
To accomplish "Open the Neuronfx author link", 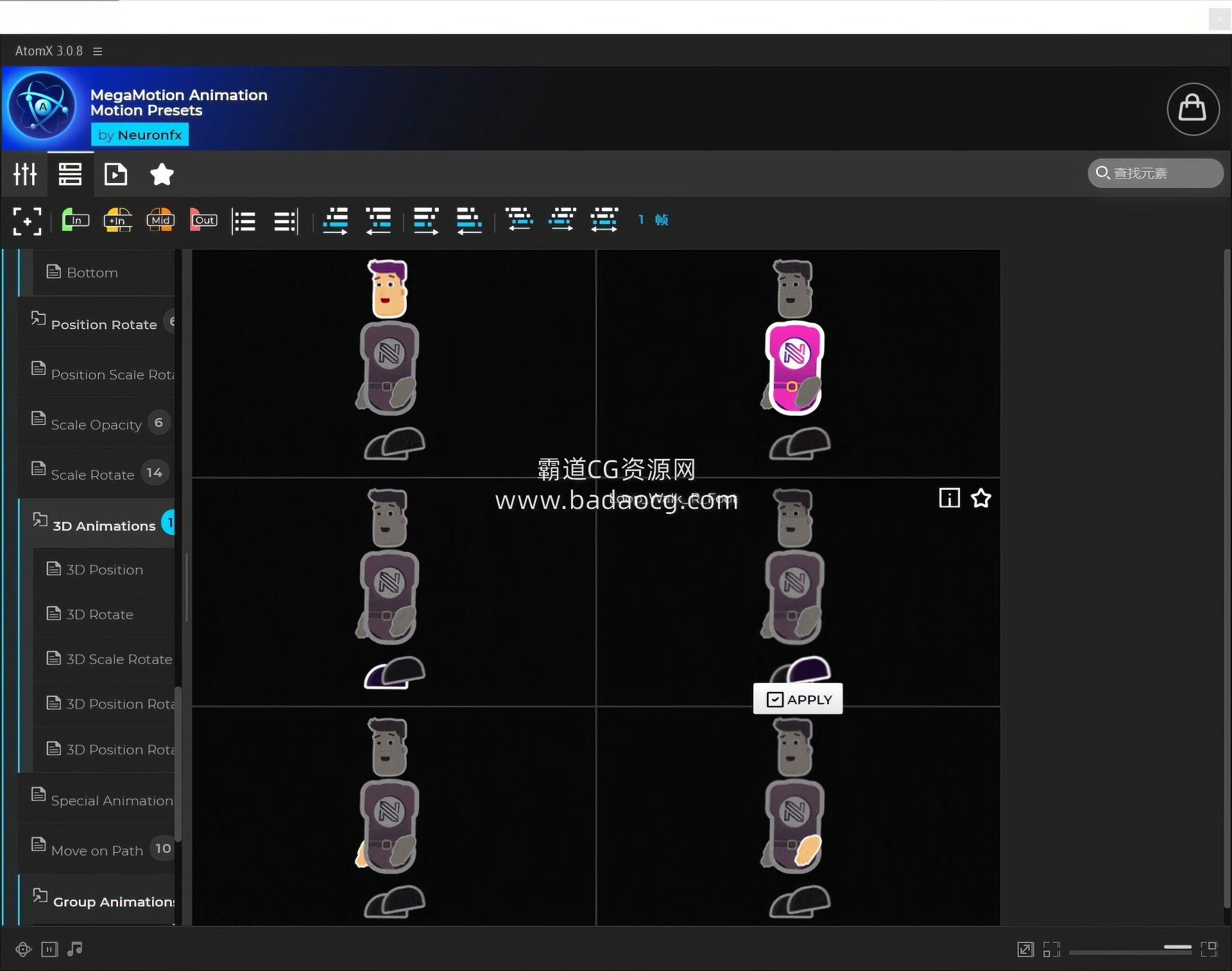I will point(140,135).
